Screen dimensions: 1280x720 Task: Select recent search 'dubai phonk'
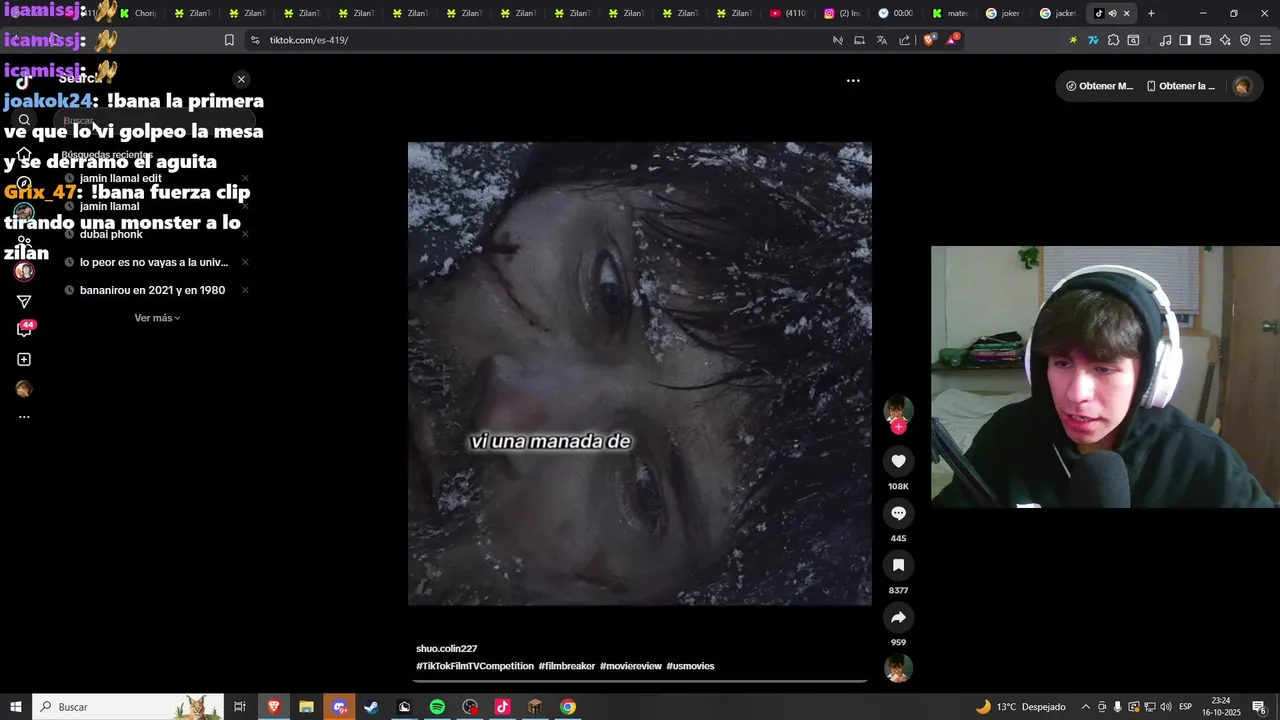111,234
